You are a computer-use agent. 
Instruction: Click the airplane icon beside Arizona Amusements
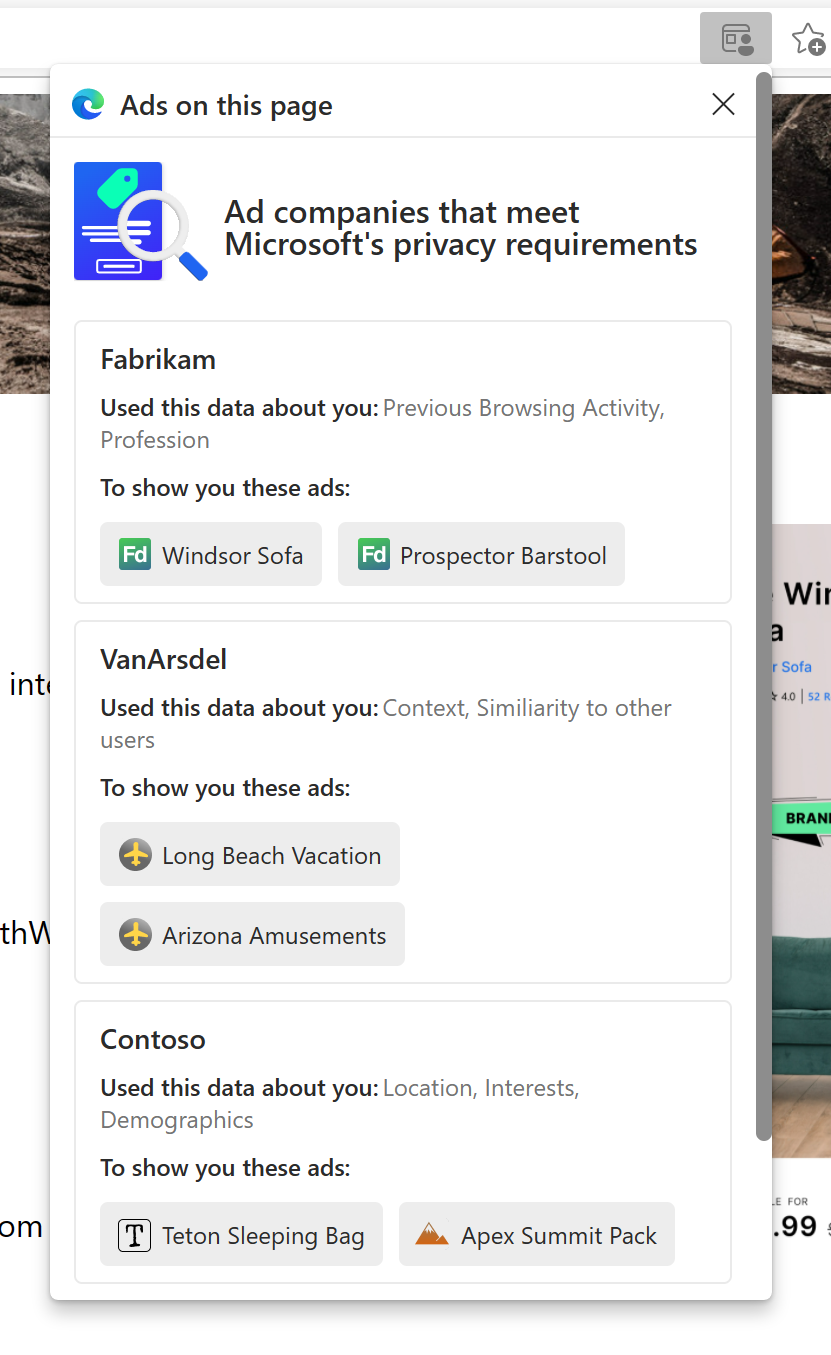(135, 935)
